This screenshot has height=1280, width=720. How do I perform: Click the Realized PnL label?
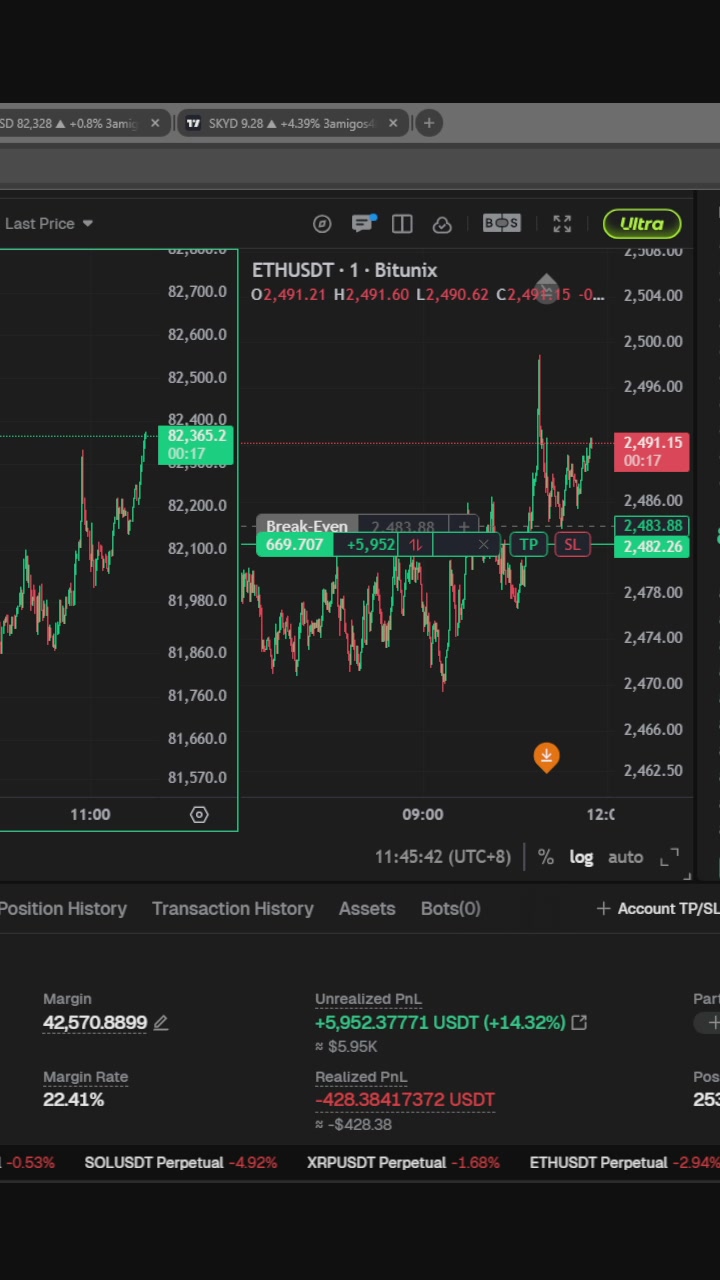click(361, 1077)
